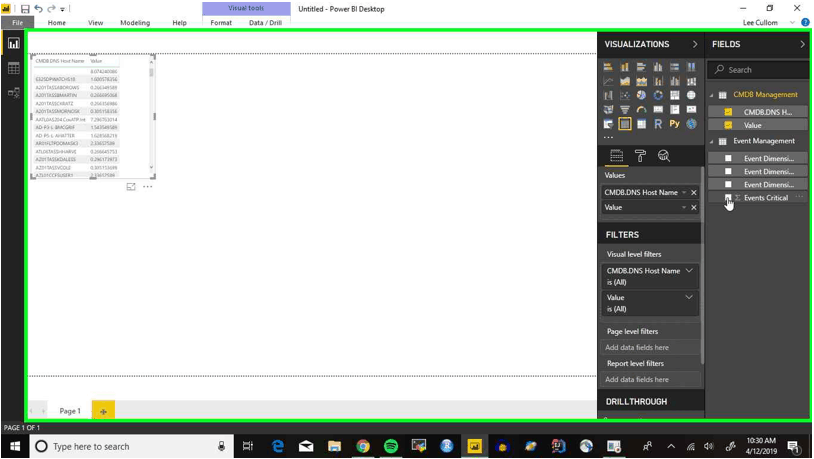The height and width of the screenshot is (459, 814).
Task: Select the Map globe visualization
Action: click(691, 96)
